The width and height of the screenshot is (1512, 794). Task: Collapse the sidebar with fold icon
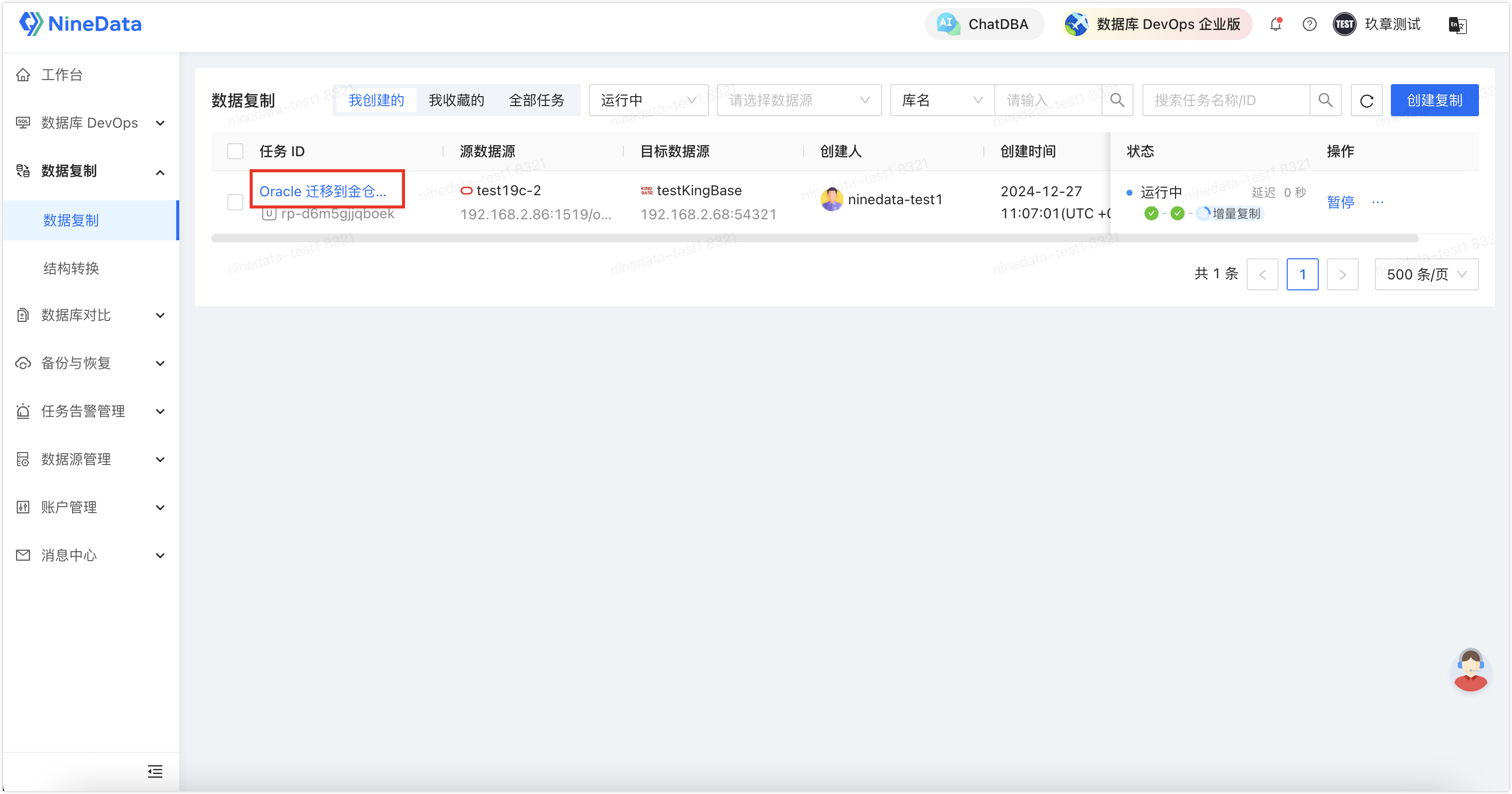(155, 771)
